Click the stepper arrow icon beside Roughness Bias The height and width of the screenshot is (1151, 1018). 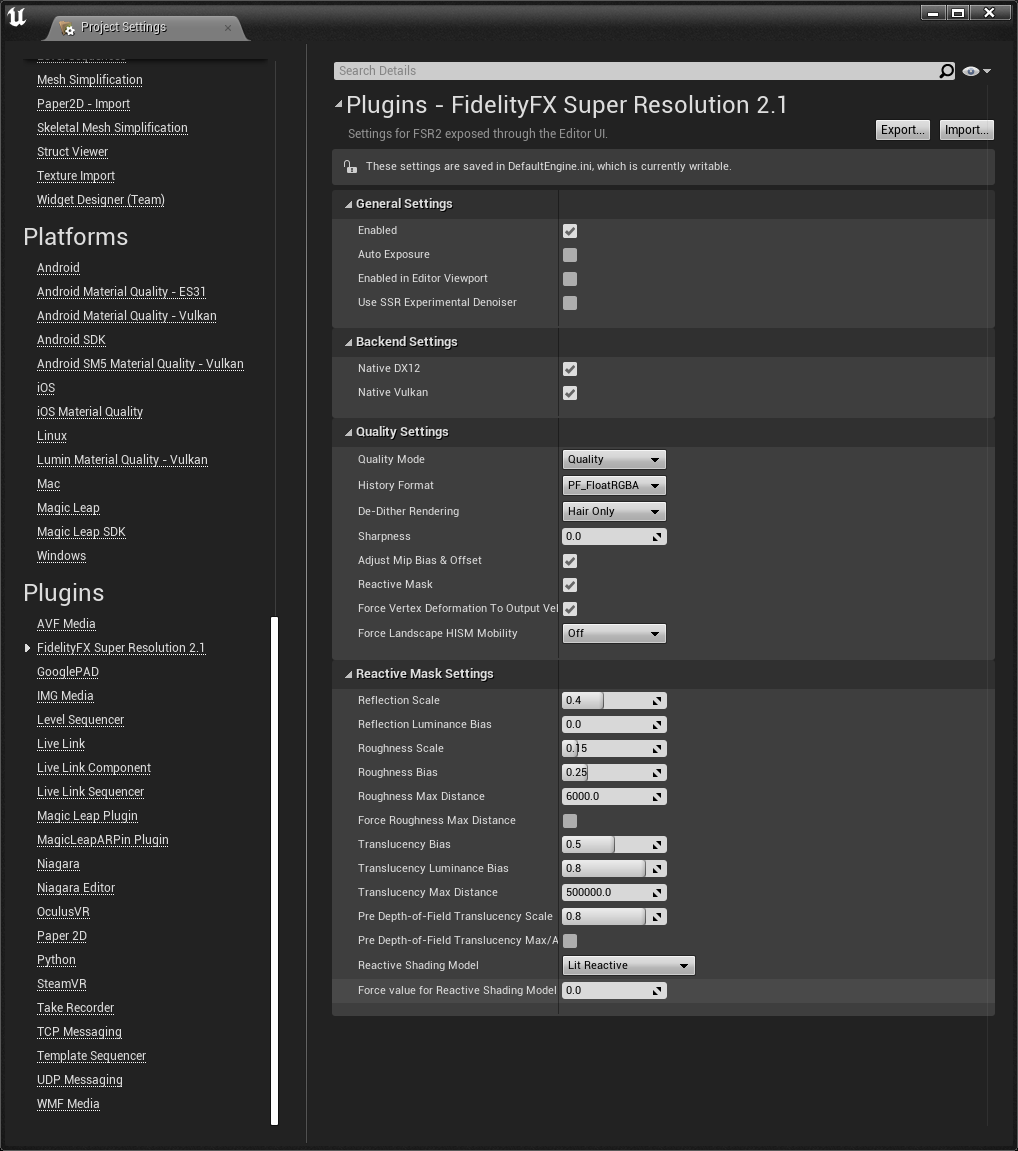click(657, 772)
